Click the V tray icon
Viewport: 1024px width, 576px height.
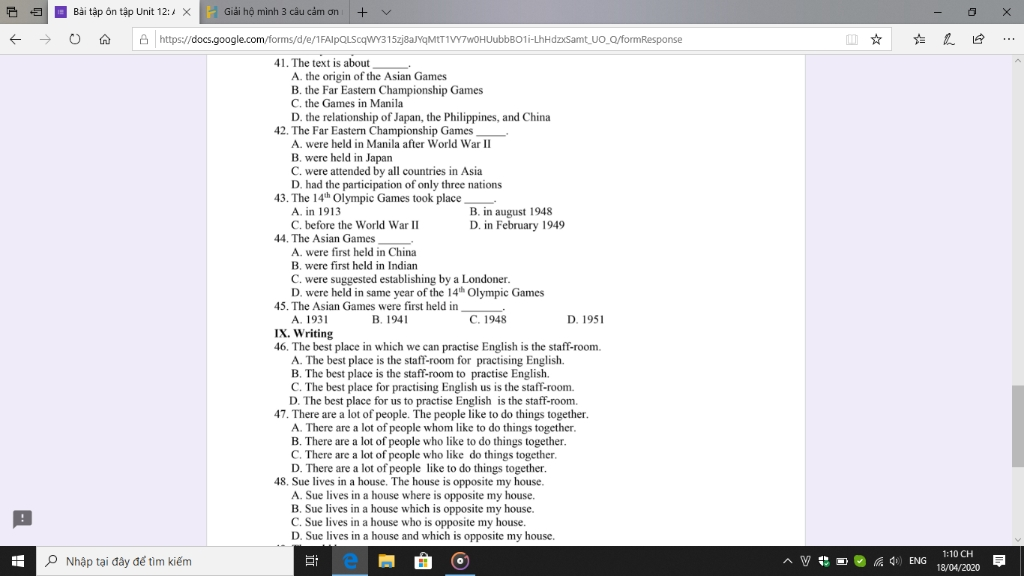[x=805, y=561]
